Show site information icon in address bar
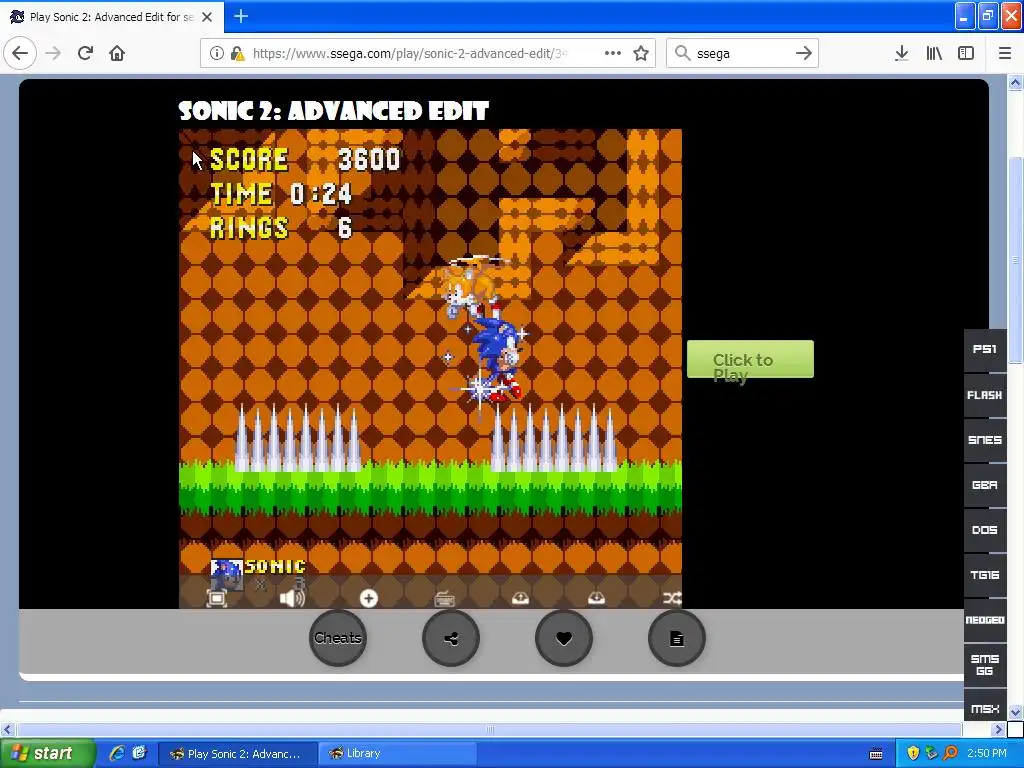 click(x=216, y=54)
